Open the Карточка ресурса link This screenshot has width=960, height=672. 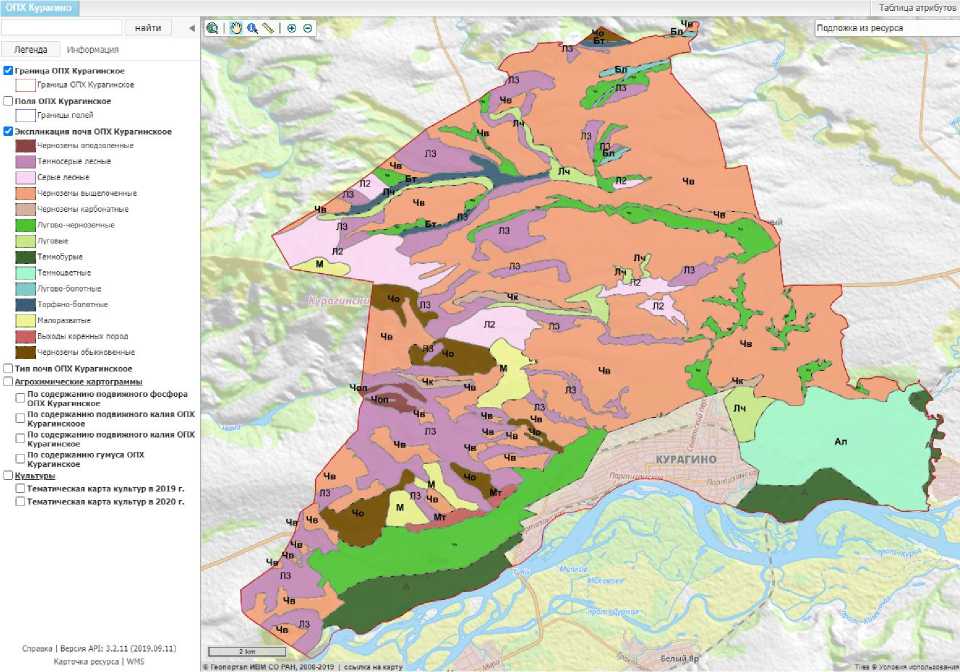pyautogui.click(x=84, y=661)
